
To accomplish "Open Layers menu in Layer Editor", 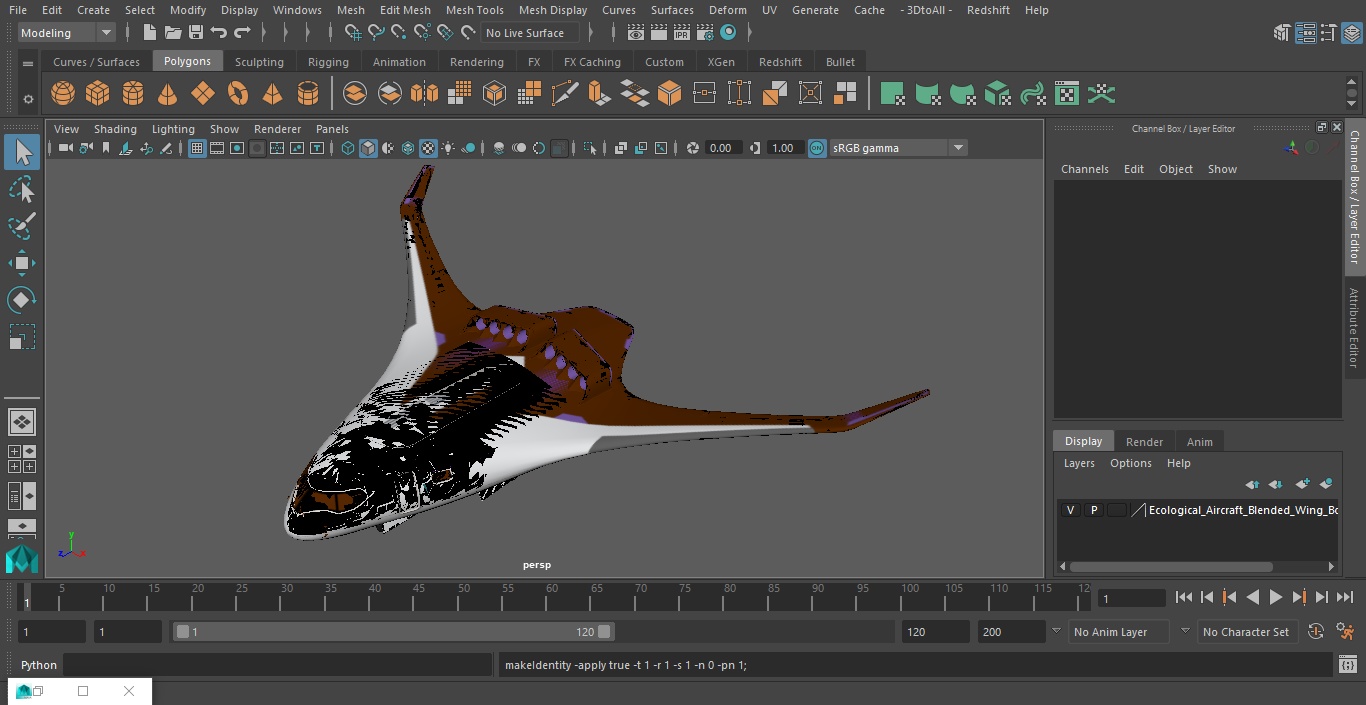I will coord(1078,463).
